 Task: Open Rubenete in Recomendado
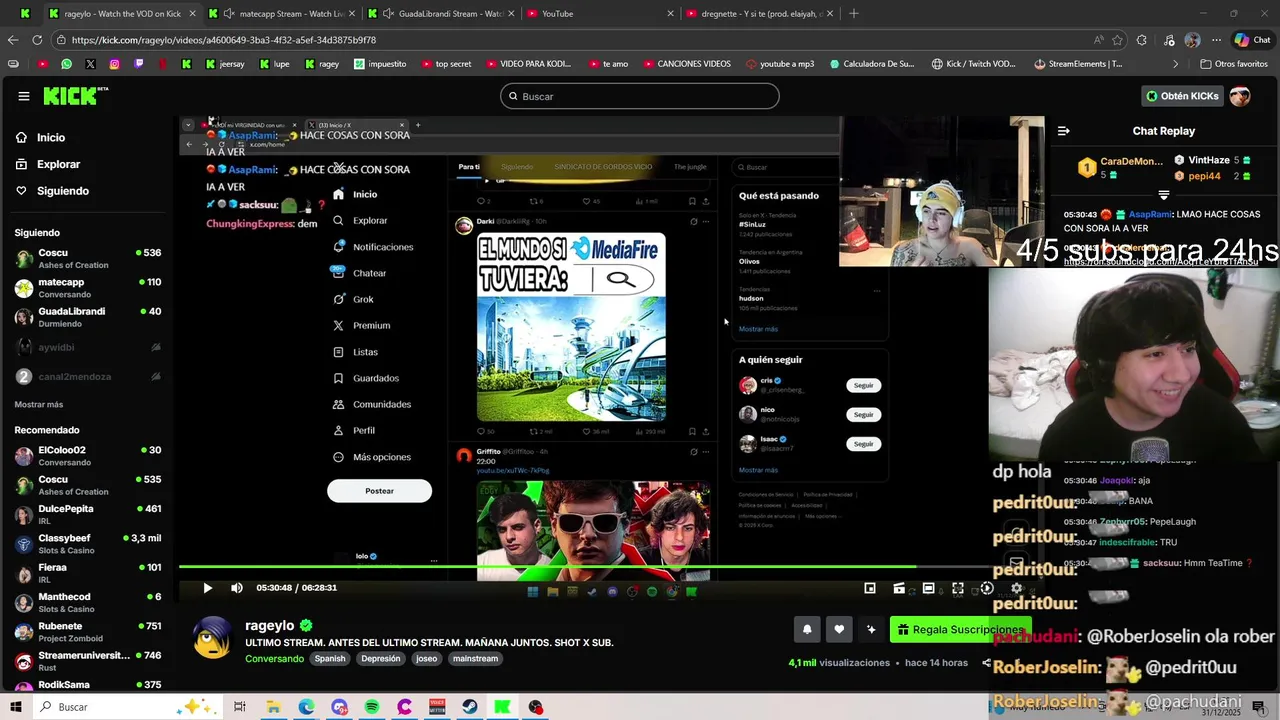pos(88,632)
